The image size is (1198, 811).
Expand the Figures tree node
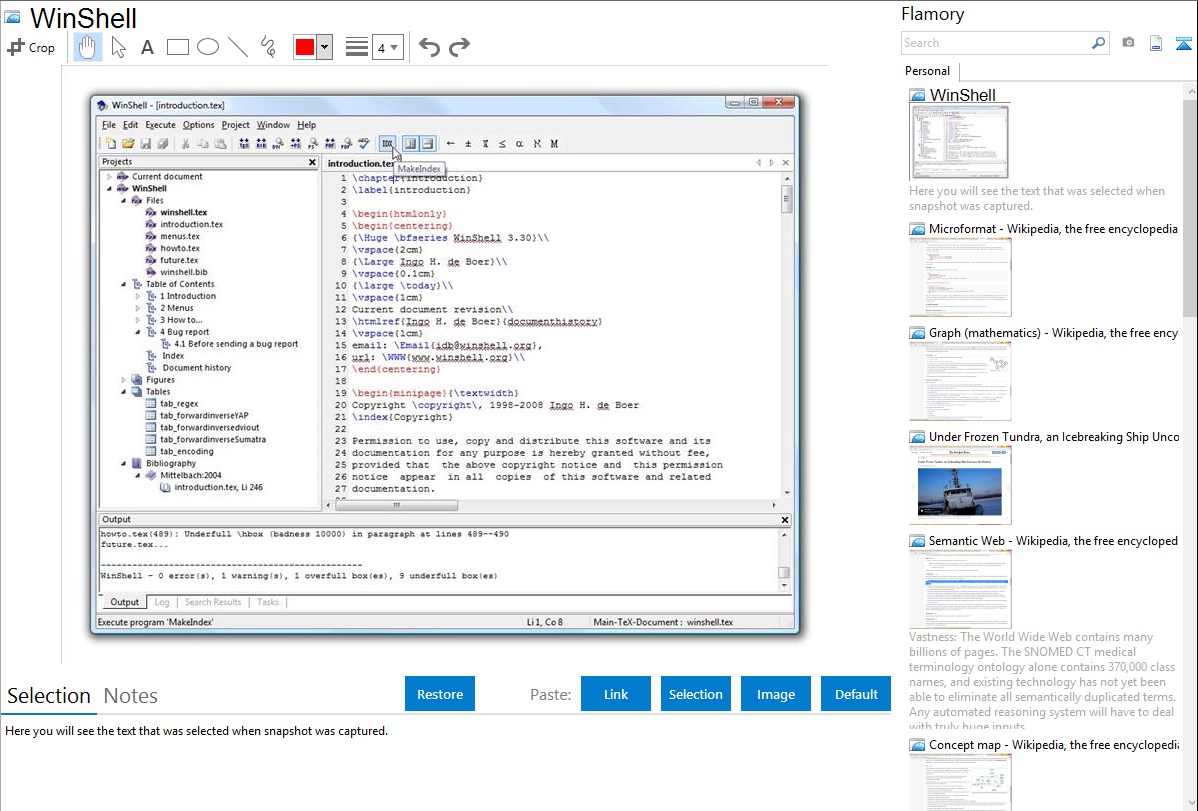pos(124,380)
